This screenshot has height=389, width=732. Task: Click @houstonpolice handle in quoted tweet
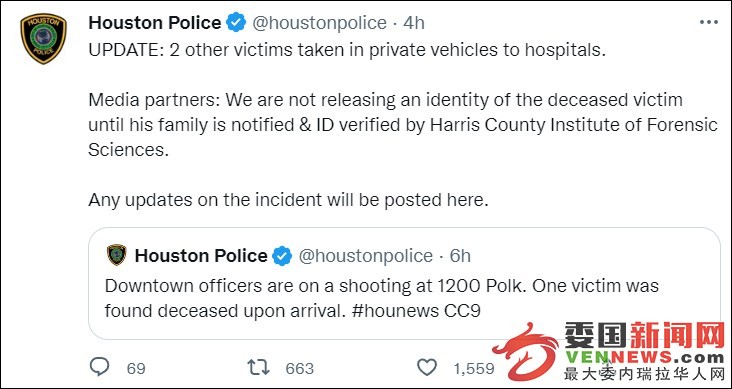click(366, 256)
